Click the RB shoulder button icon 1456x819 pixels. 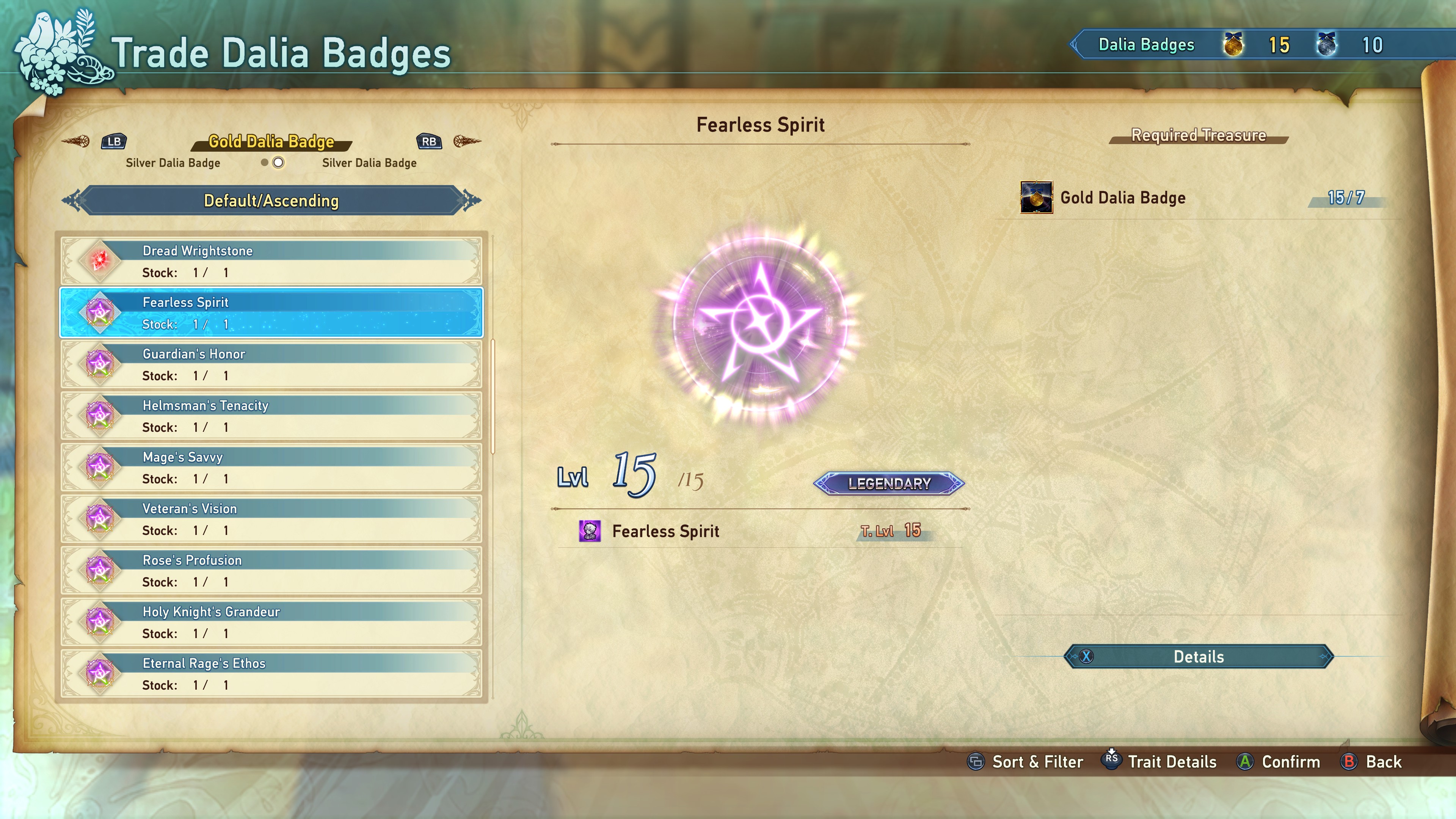[429, 141]
